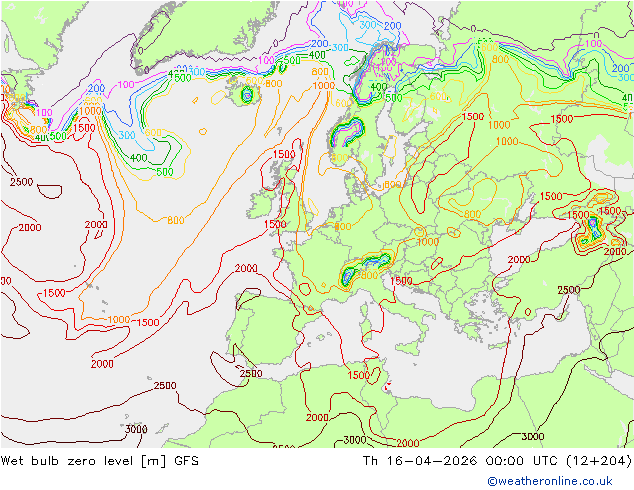Screen dimensions: 634x490
Task: Click the 2500 contour label near southern Spain
Action: 251,374
